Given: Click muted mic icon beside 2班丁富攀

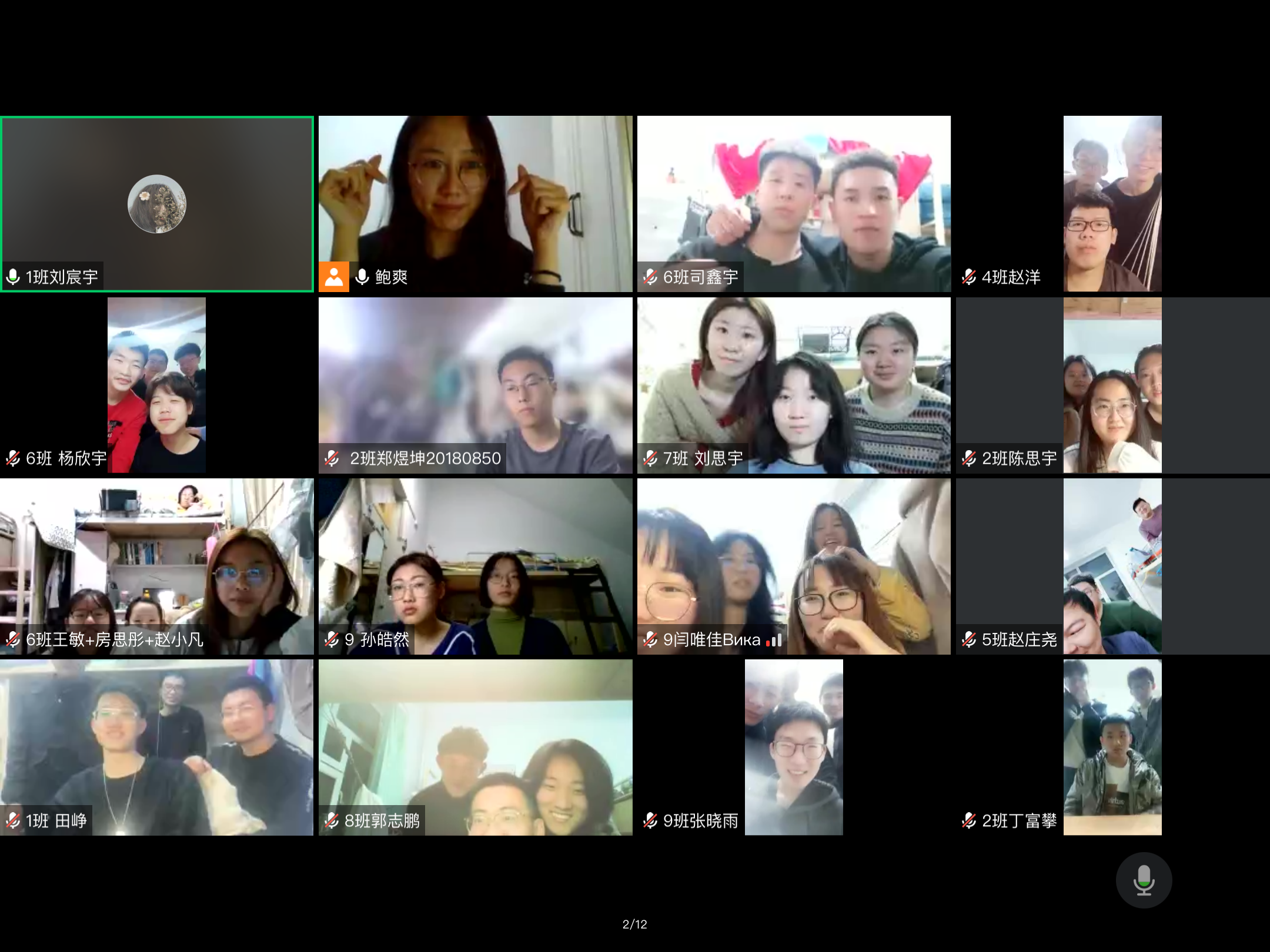Looking at the screenshot, I should [969, 820].
